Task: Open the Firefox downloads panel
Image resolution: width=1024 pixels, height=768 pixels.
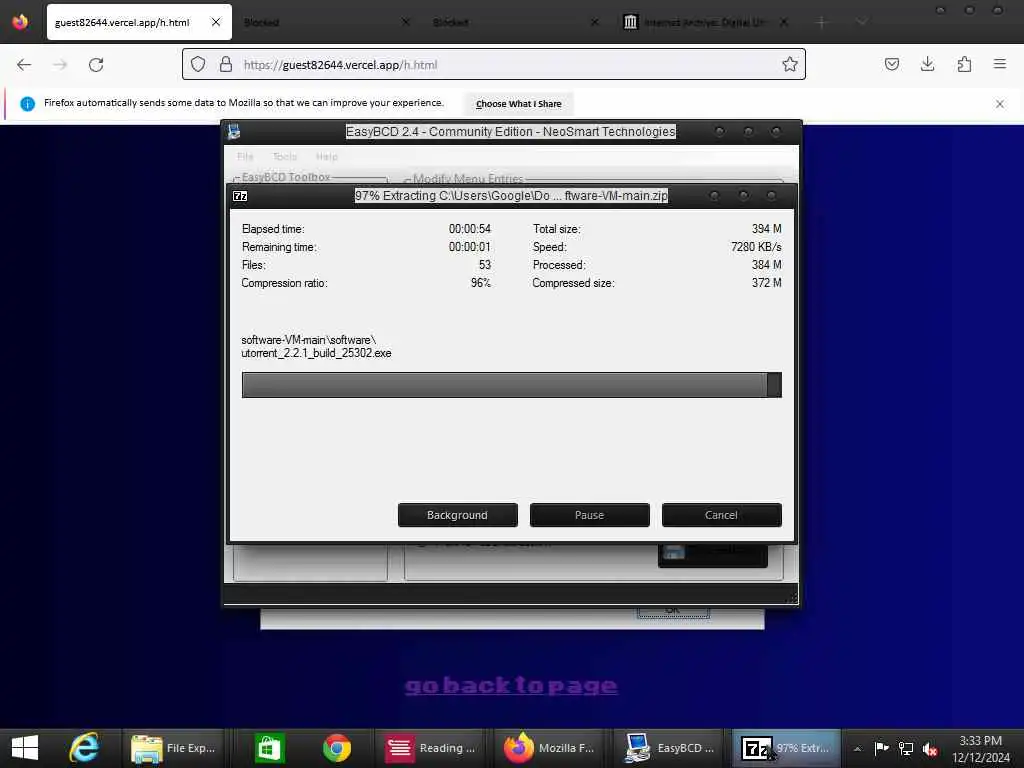Action: coord(927,64)
